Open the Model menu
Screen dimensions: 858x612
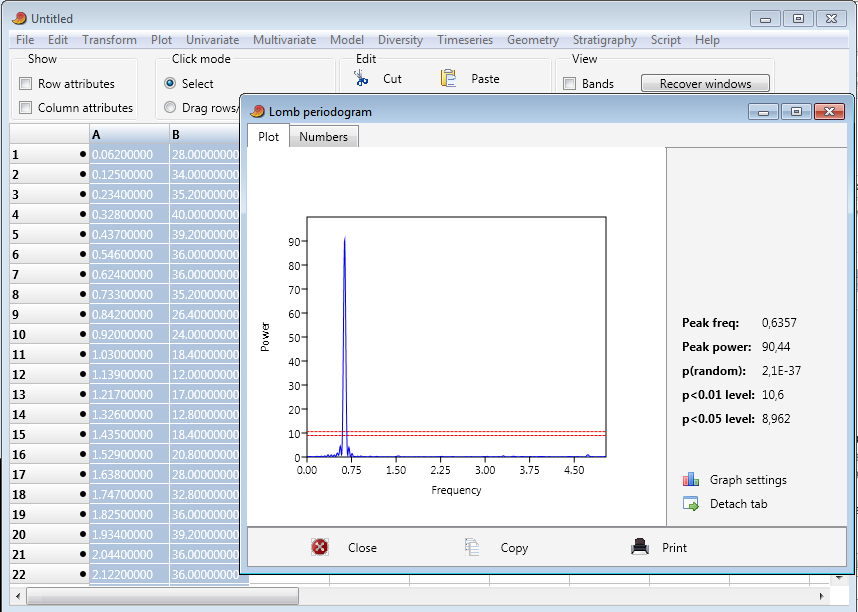(347, 40)
